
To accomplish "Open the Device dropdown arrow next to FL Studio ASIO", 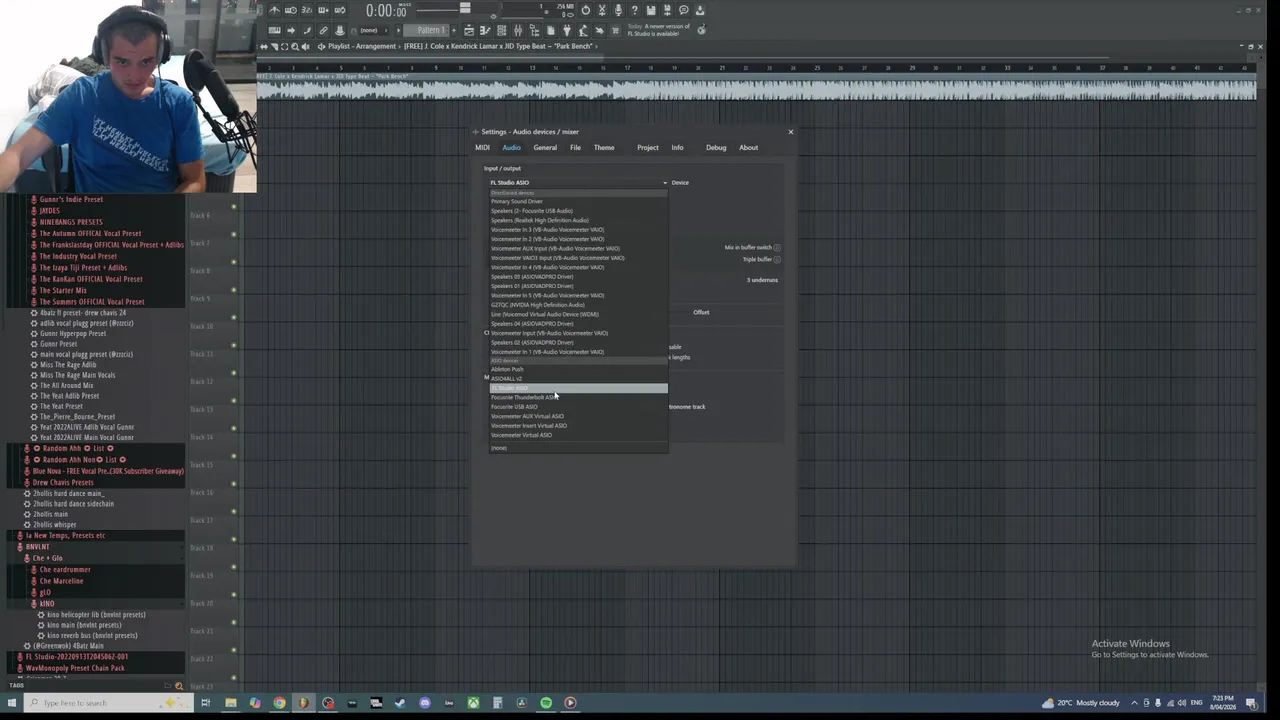I will pos(665,183).
